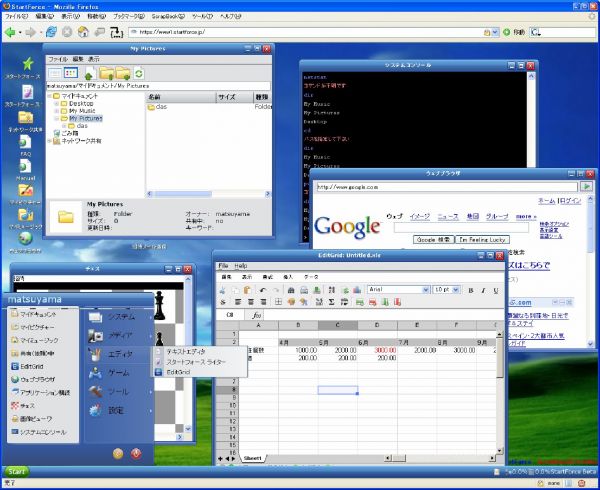Select EditGrid in the editor submenu
Screen dimensions: 600x490
point(178,371)
